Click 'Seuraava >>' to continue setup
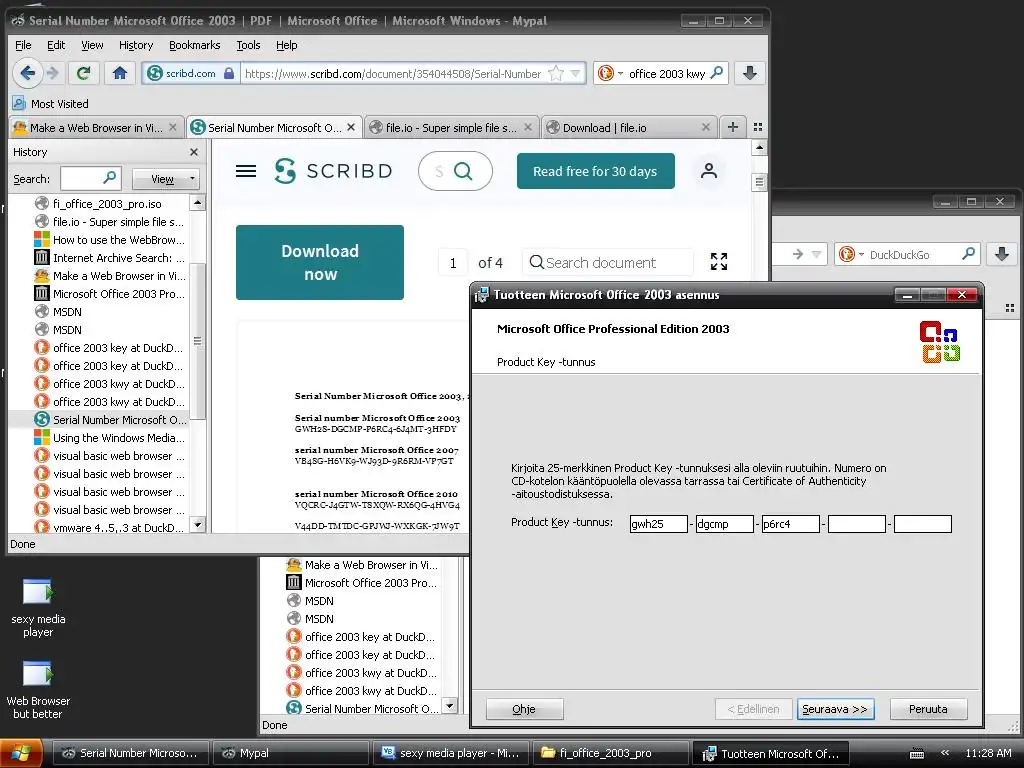The width and height of the screenshot is (1024, 768). click(835, 709)
